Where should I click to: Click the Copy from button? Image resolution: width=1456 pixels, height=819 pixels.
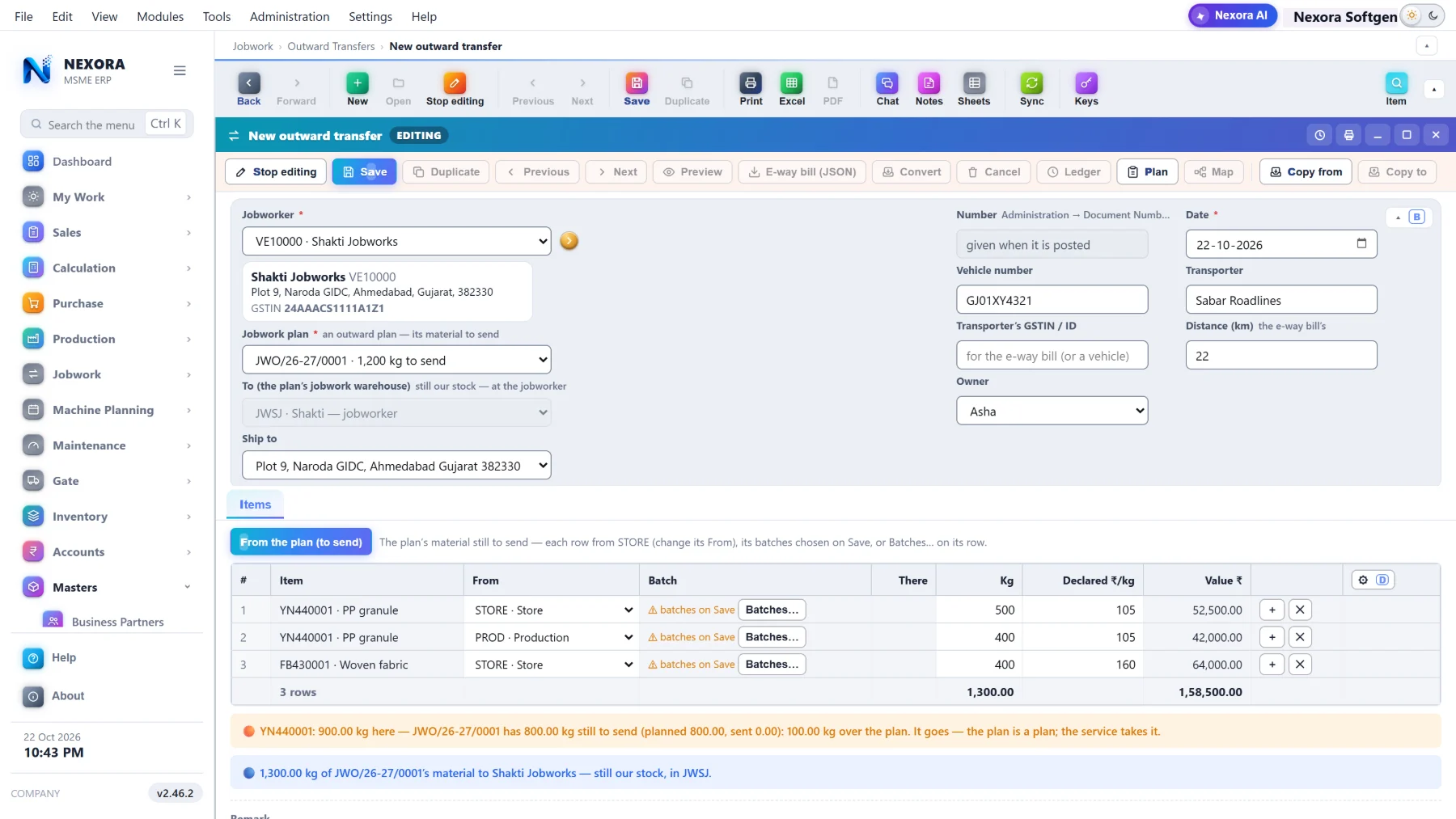[1306, 171]
